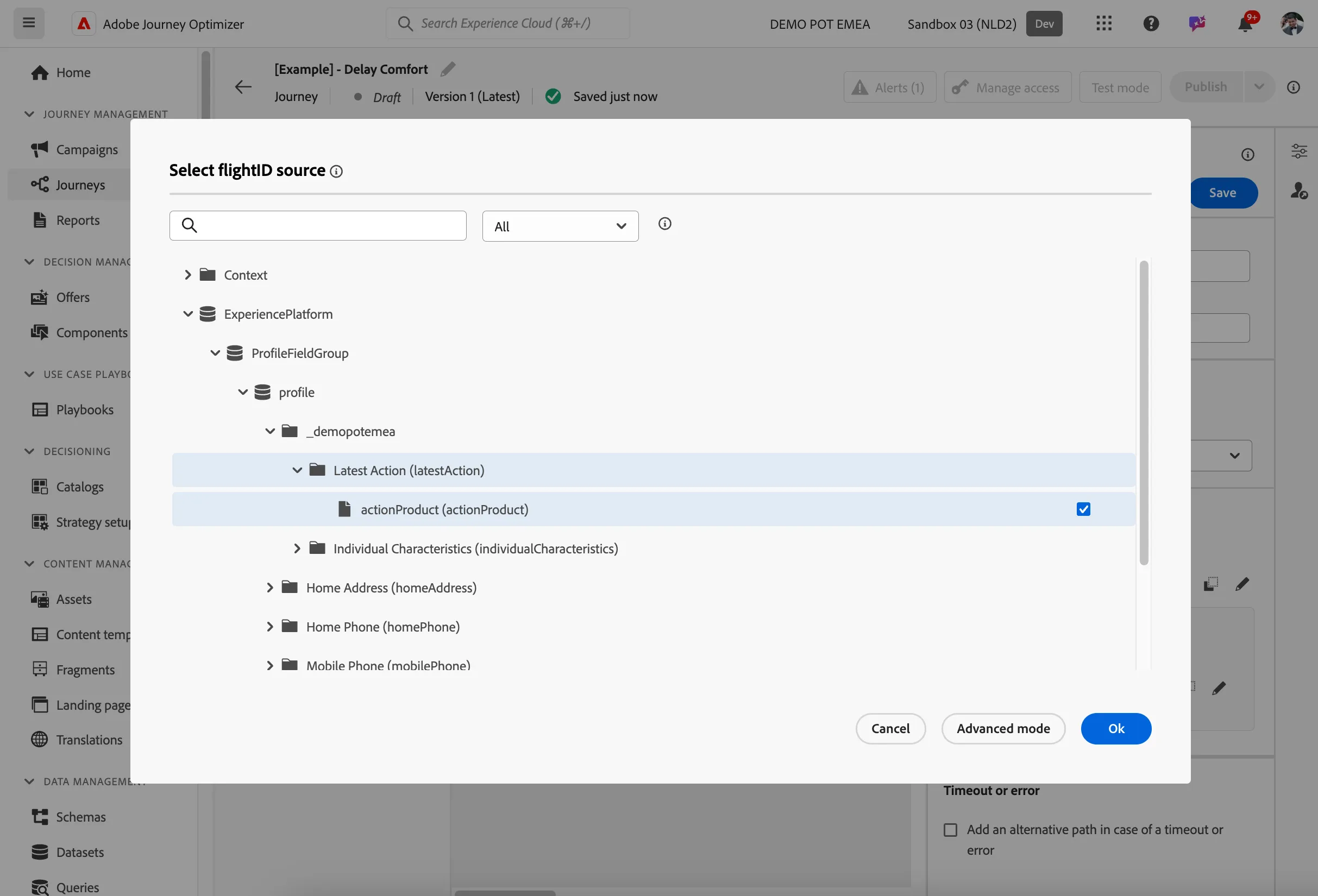This screenshot has height=896, width=1318.
Task: Open the hamburger navigation menu
Action: (29, 23)
